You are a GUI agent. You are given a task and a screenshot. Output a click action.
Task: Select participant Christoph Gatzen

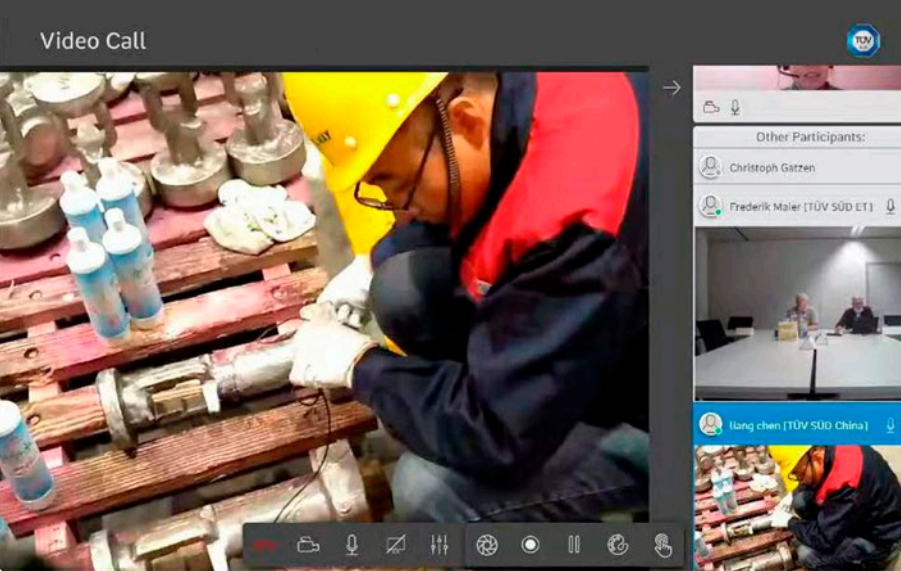[771, 168]
